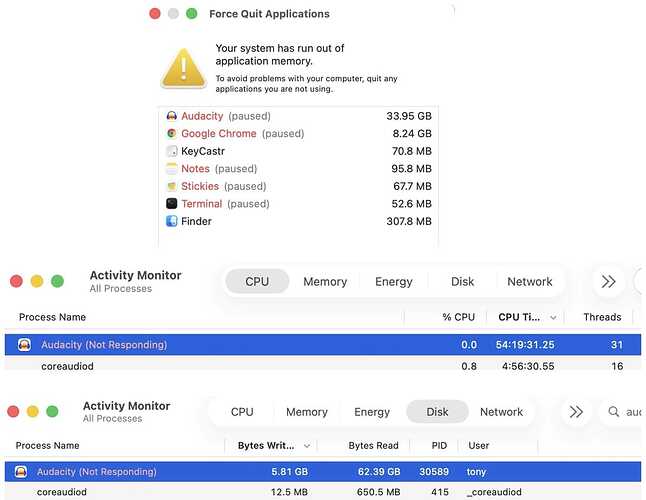This screenshot has width=646, height=500.
Task: Click the user name tony
Action: [x=476, y=471]
